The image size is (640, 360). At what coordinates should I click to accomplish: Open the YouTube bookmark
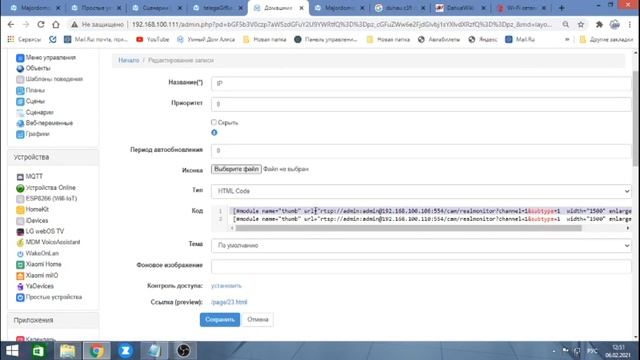pos(152,40)
